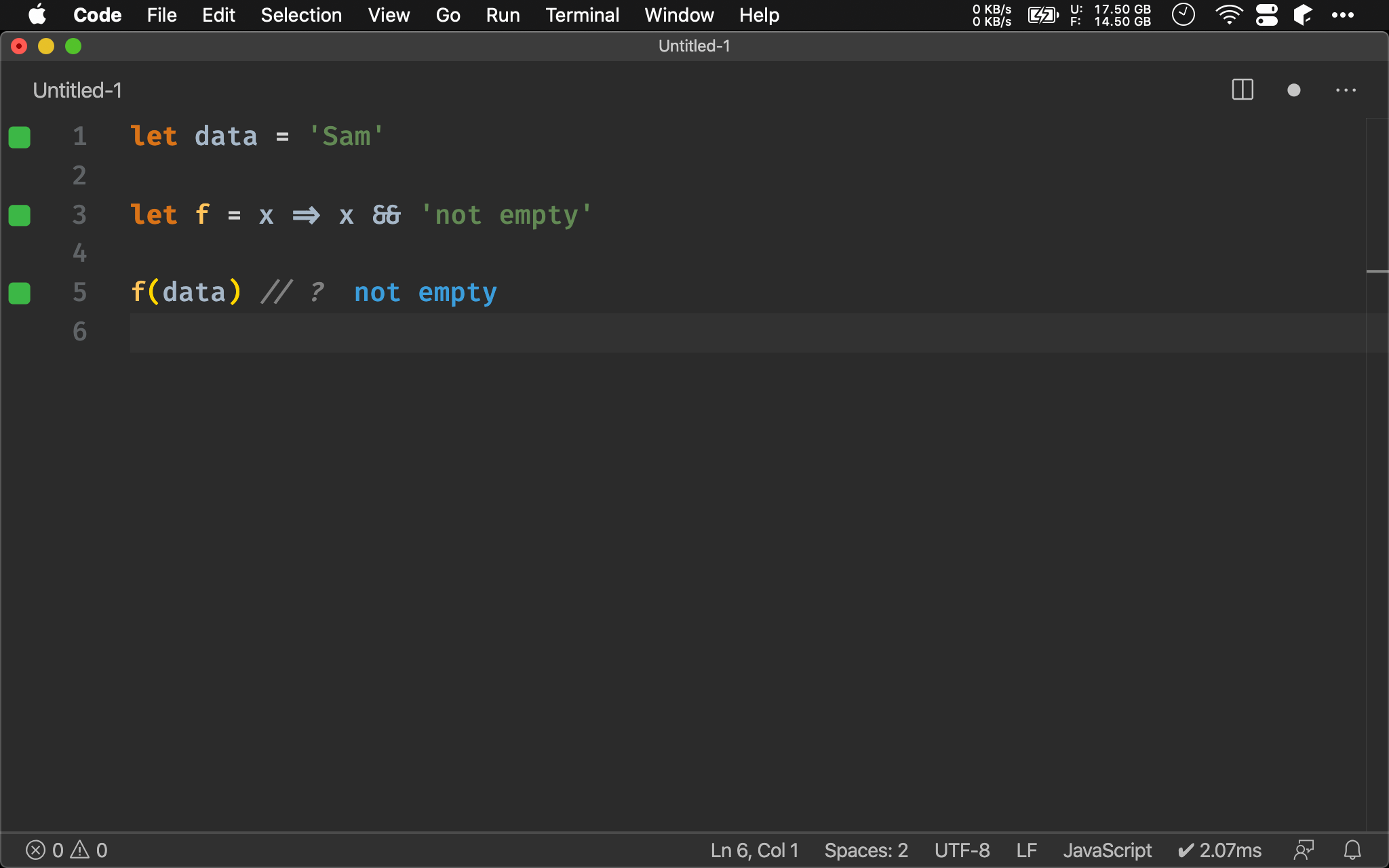1389x868 pixels.
Task: Click line number 6 in the gutter
Action: (x=80, y=332)
